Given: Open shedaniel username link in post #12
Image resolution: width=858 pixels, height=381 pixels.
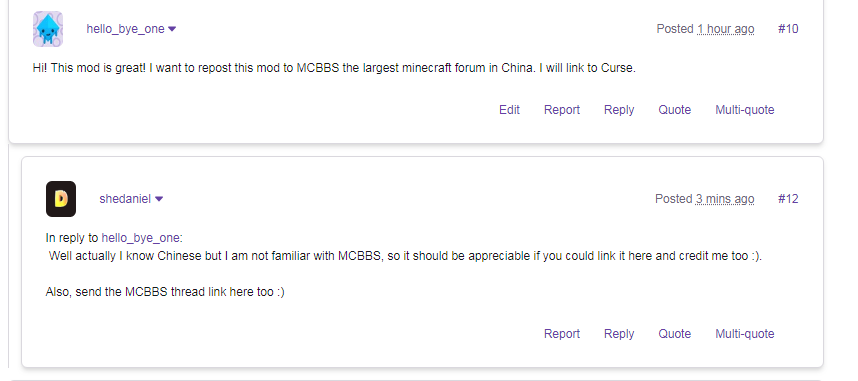Looking at the screenshot, I should [125, 199].
